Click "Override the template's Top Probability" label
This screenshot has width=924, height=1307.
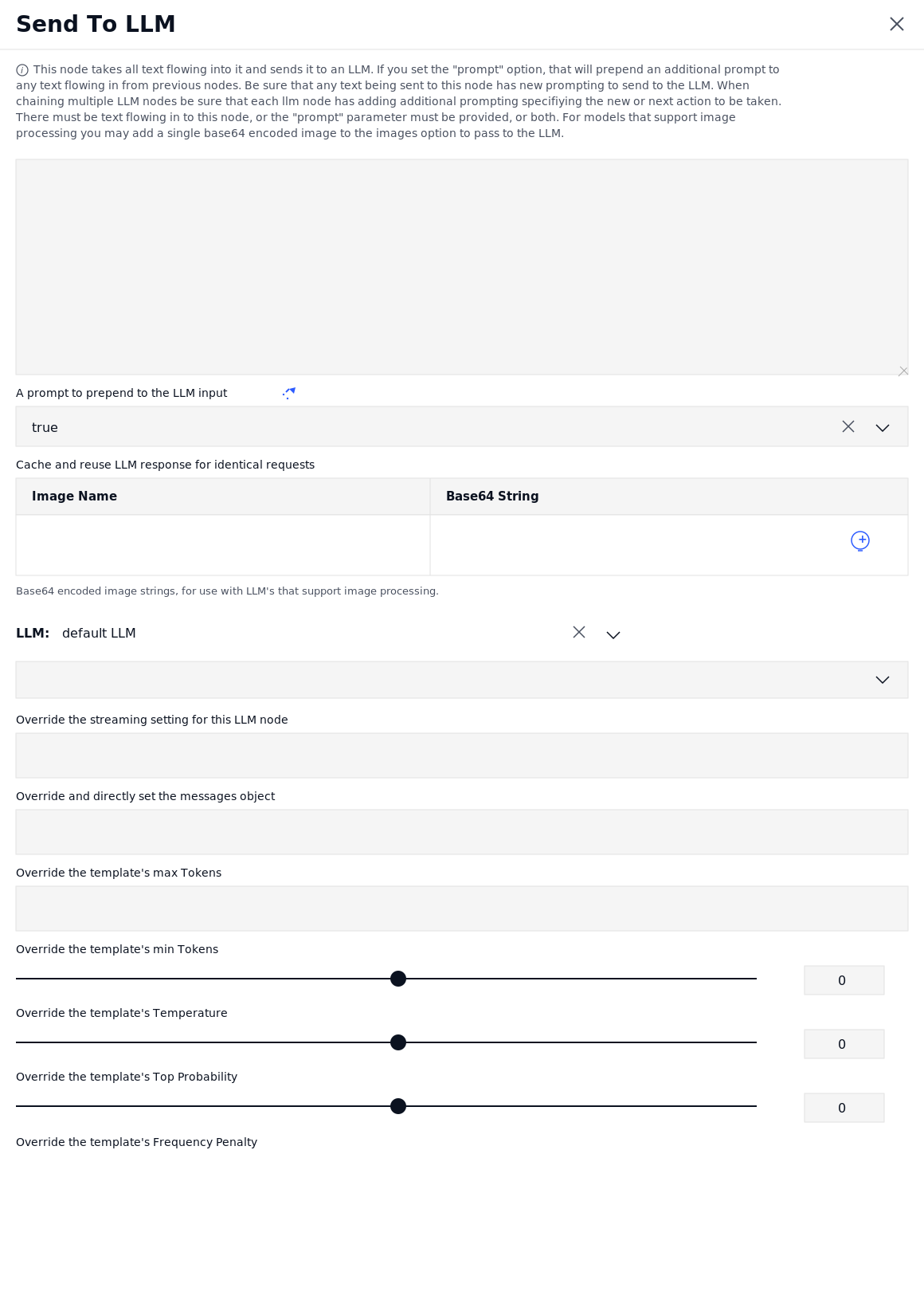tap(127, 1077)
